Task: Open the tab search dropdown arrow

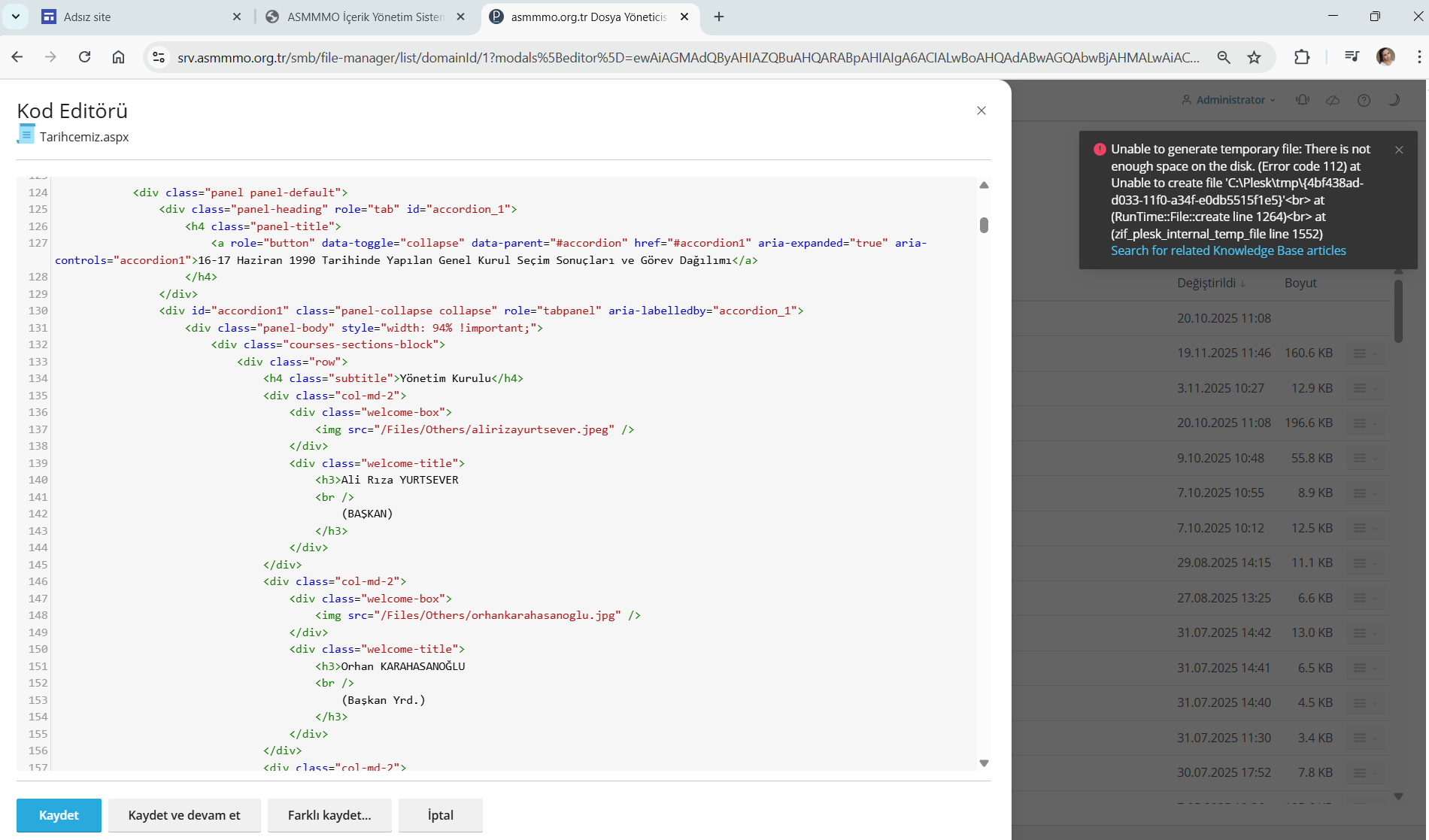Action: pyautogui.click(x=15, y=17)
